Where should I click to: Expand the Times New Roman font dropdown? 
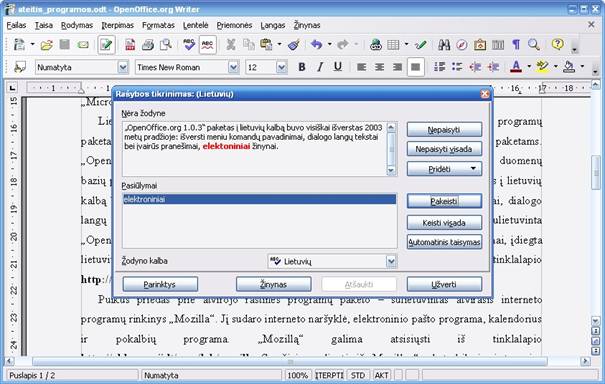point(233,68)
